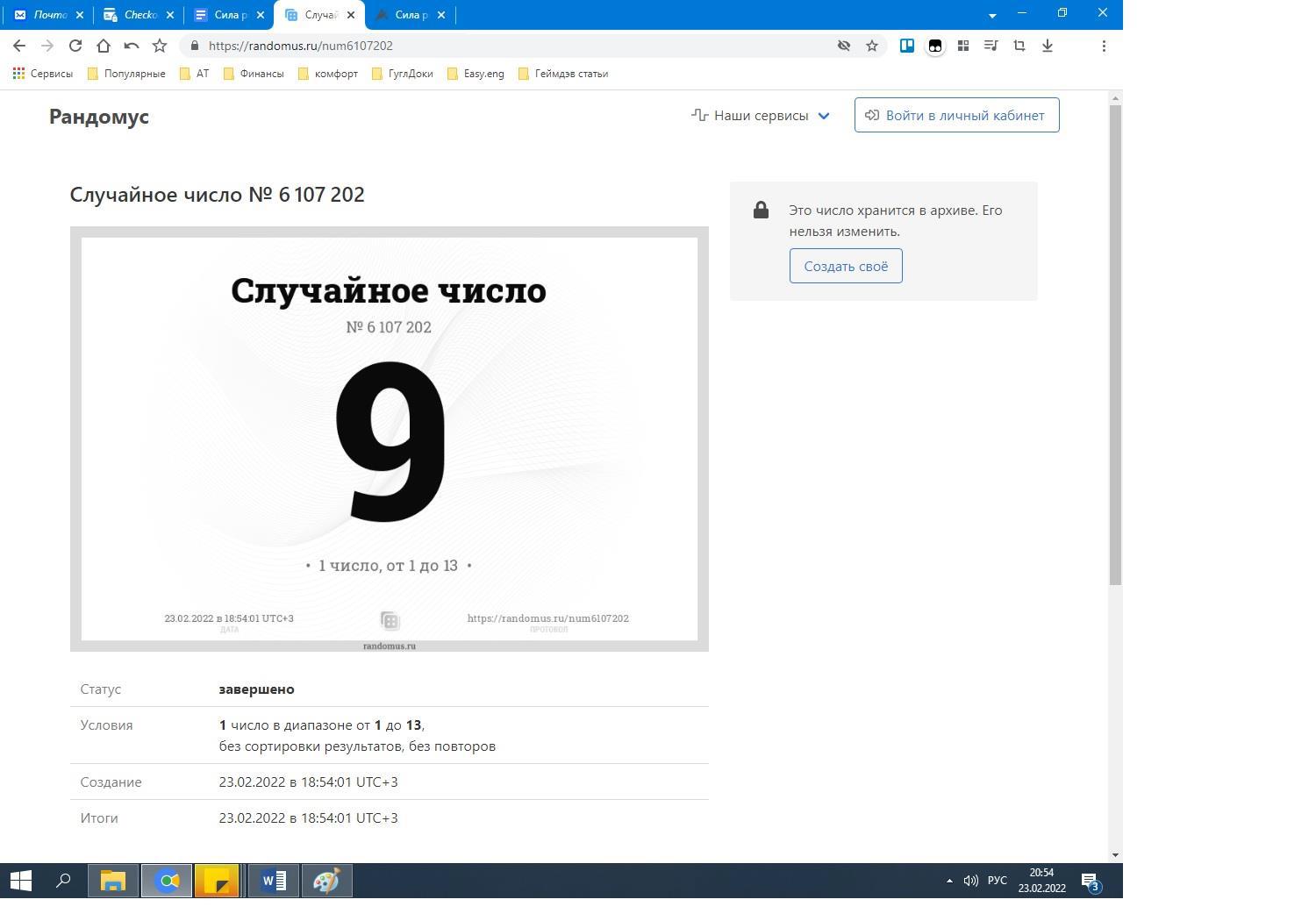
Task: Bookmark this page with the address bar star
Action: (871, 46)
